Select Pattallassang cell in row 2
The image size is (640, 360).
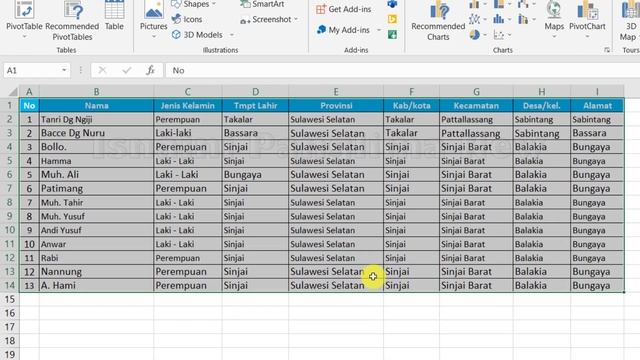click(x=476, y=119)
